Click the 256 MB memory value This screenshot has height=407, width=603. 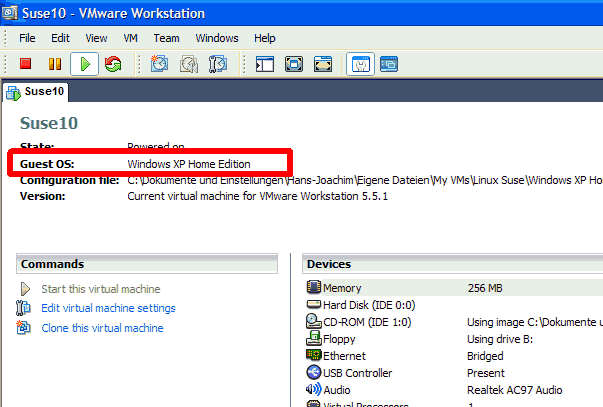tap(485, 288)
